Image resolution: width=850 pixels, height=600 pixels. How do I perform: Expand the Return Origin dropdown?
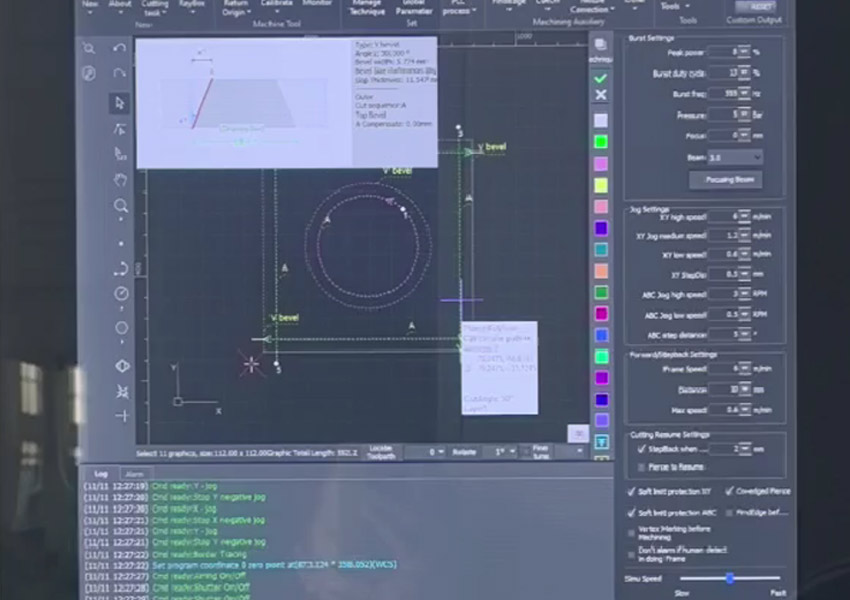tap(235, 12)
